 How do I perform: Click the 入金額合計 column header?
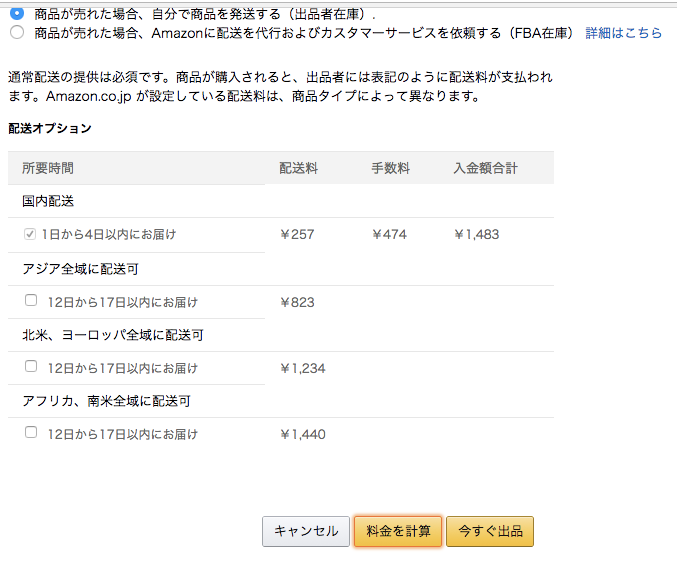[x=485, y=168]
